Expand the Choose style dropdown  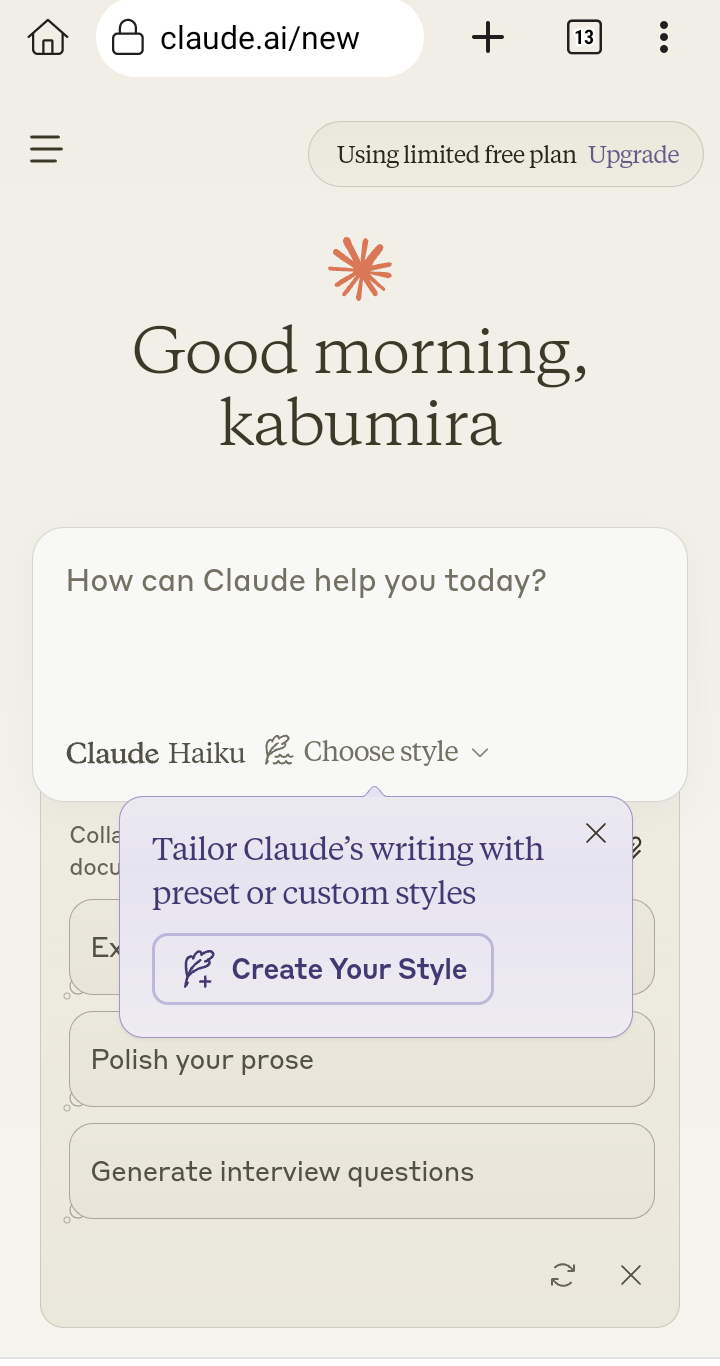[380, 752]
